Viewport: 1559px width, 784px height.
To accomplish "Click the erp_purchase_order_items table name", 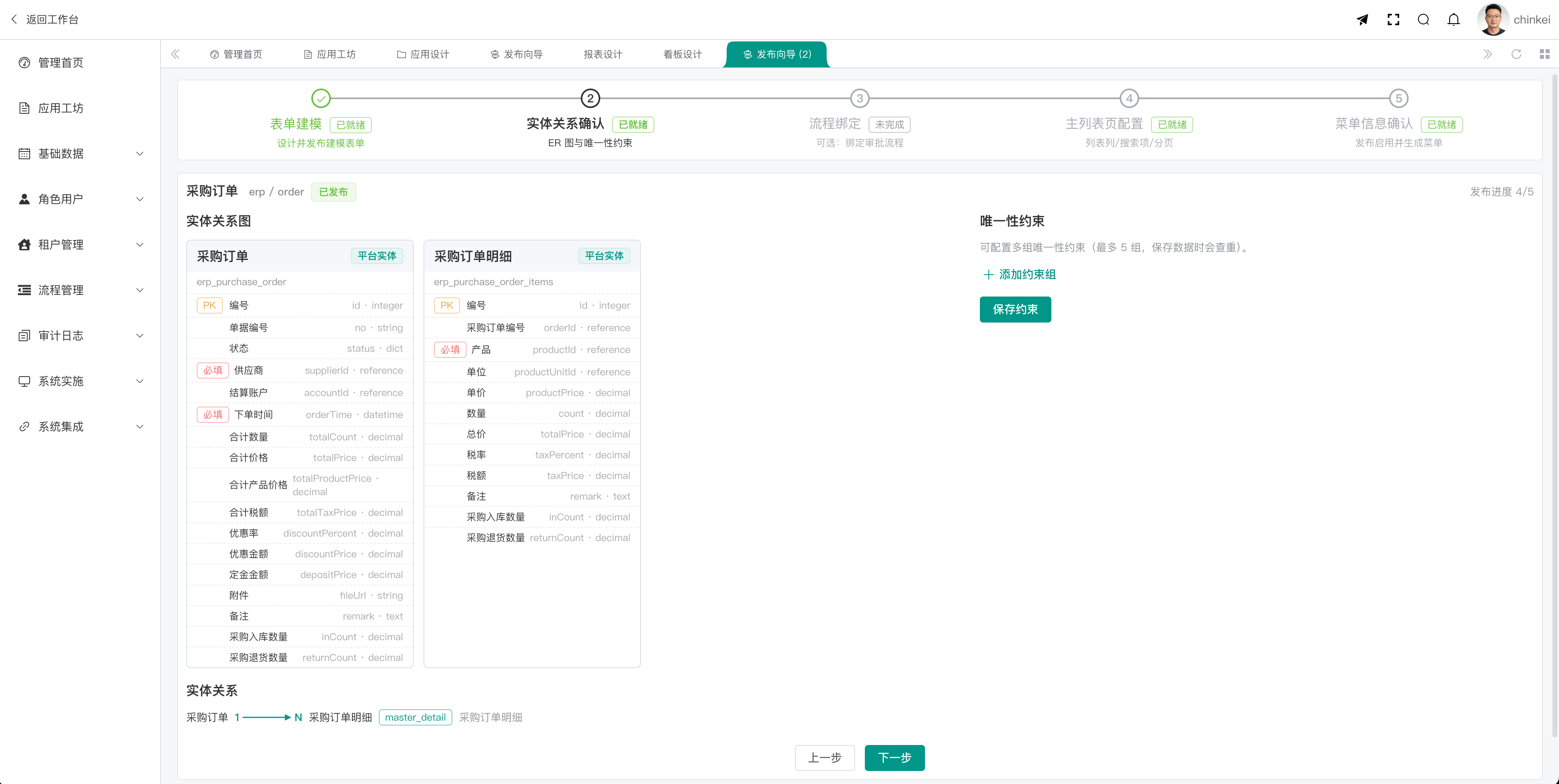I will click(493, 282).
